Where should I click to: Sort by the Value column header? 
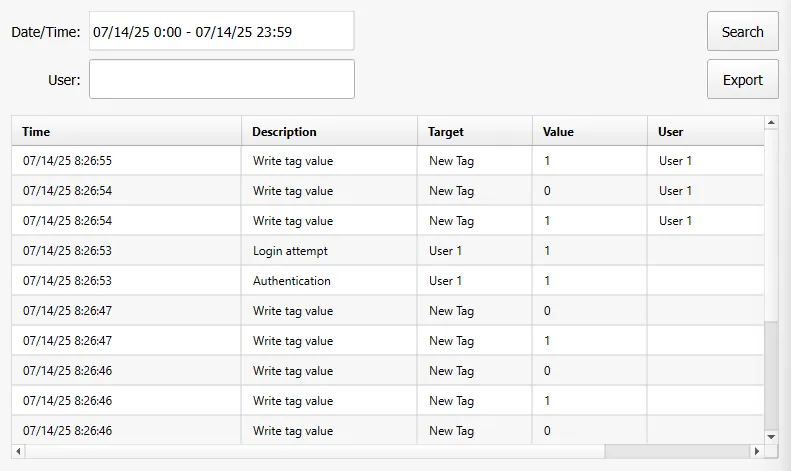click(589, 131)
